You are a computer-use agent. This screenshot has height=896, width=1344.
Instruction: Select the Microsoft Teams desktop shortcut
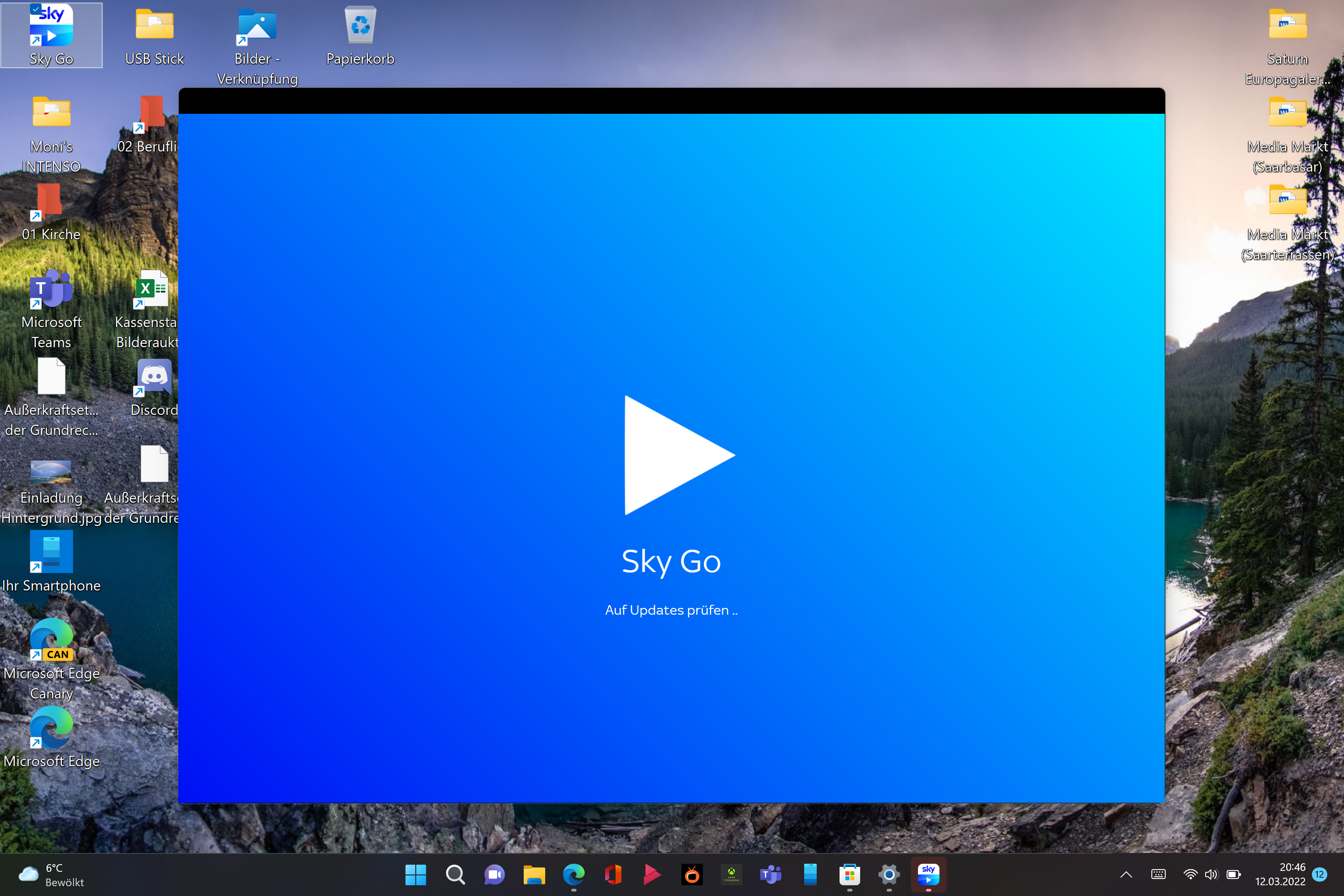tap(52, 309)
